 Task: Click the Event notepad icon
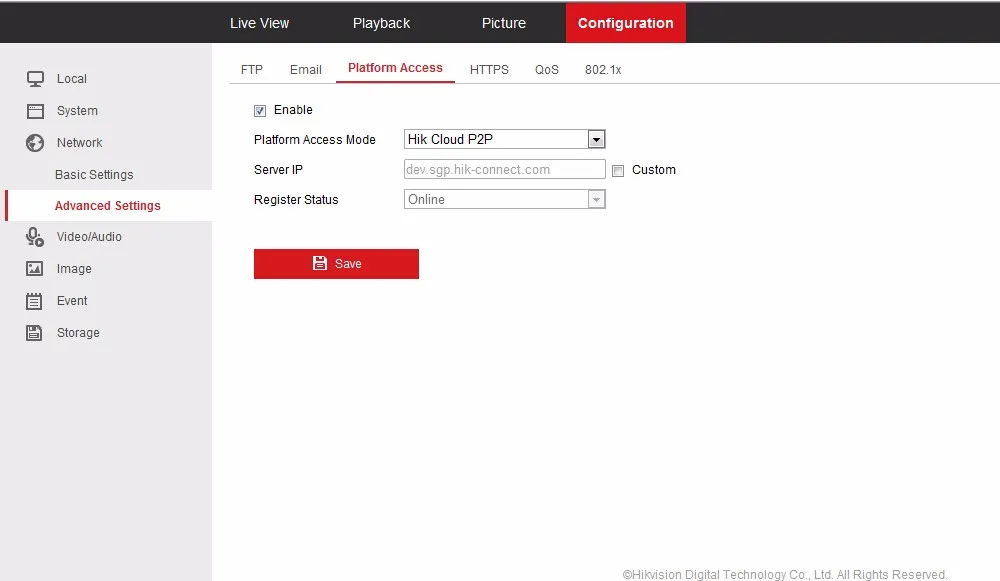34,301
